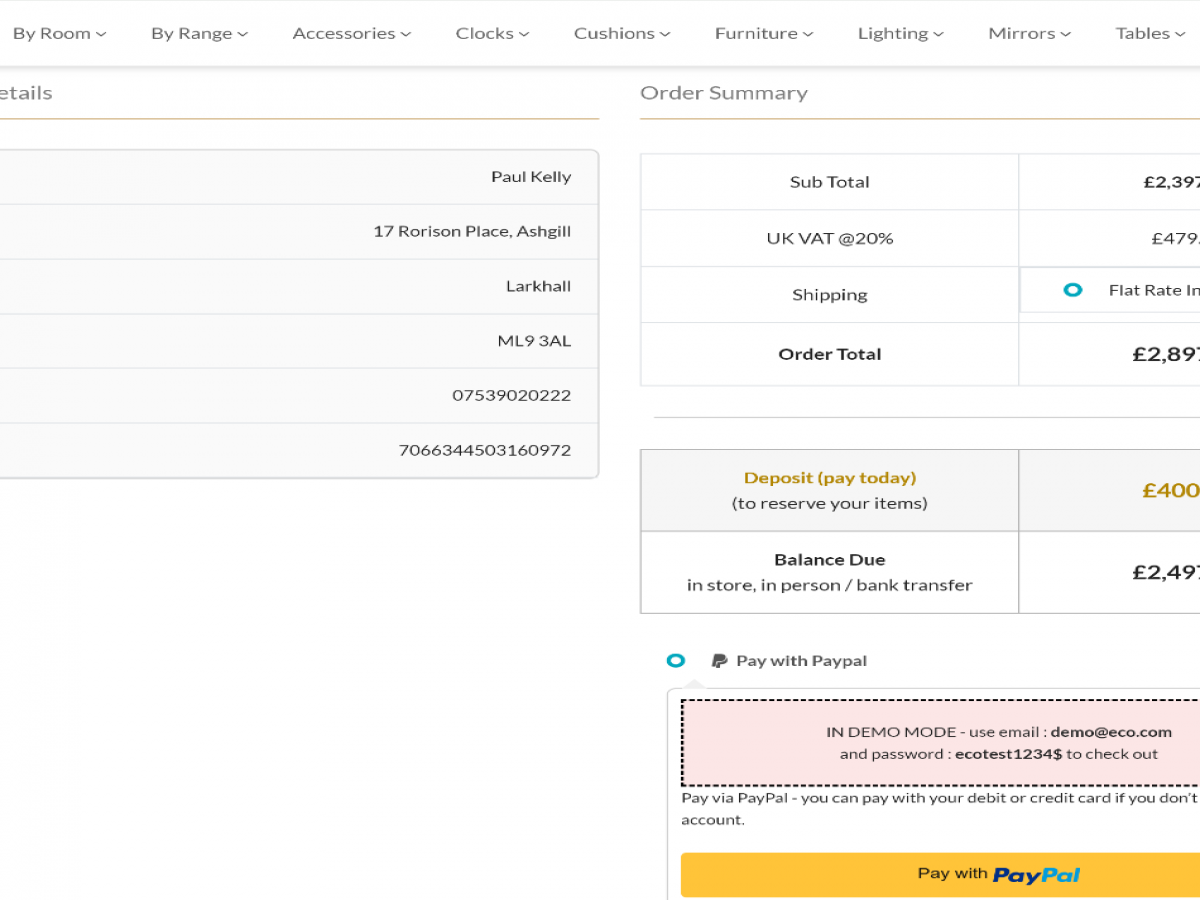Select the Pay with Paypal radio button
Image resolution: width=1200 pixels, height=900 pixels.
(676, 661)
